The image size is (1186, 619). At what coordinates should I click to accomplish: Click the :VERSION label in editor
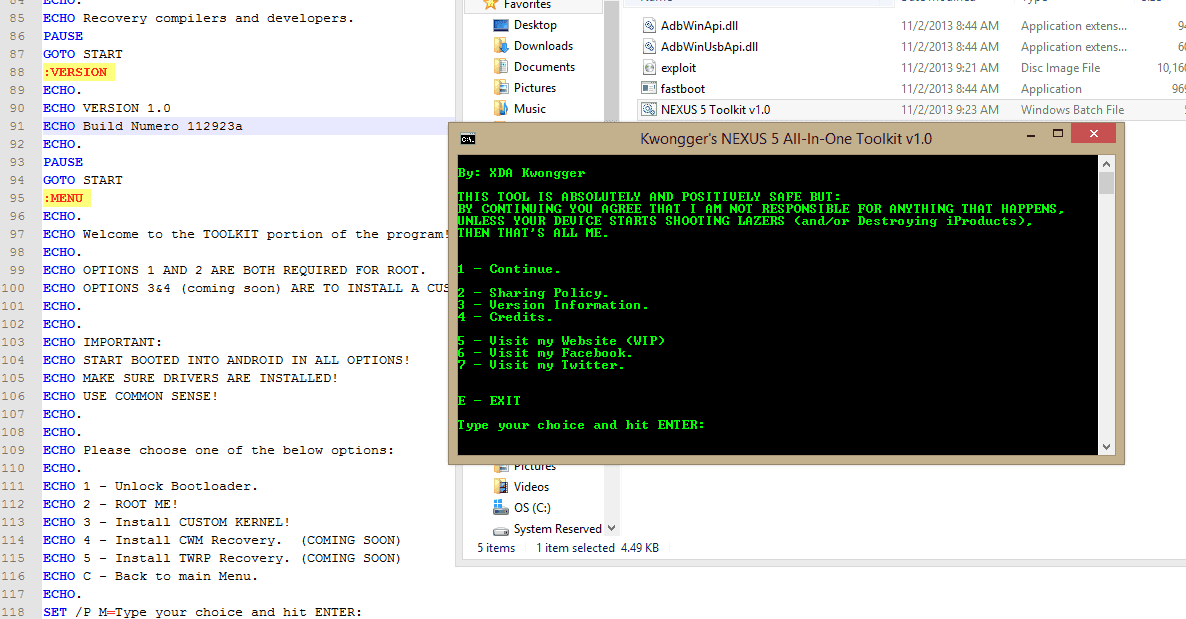78,72
